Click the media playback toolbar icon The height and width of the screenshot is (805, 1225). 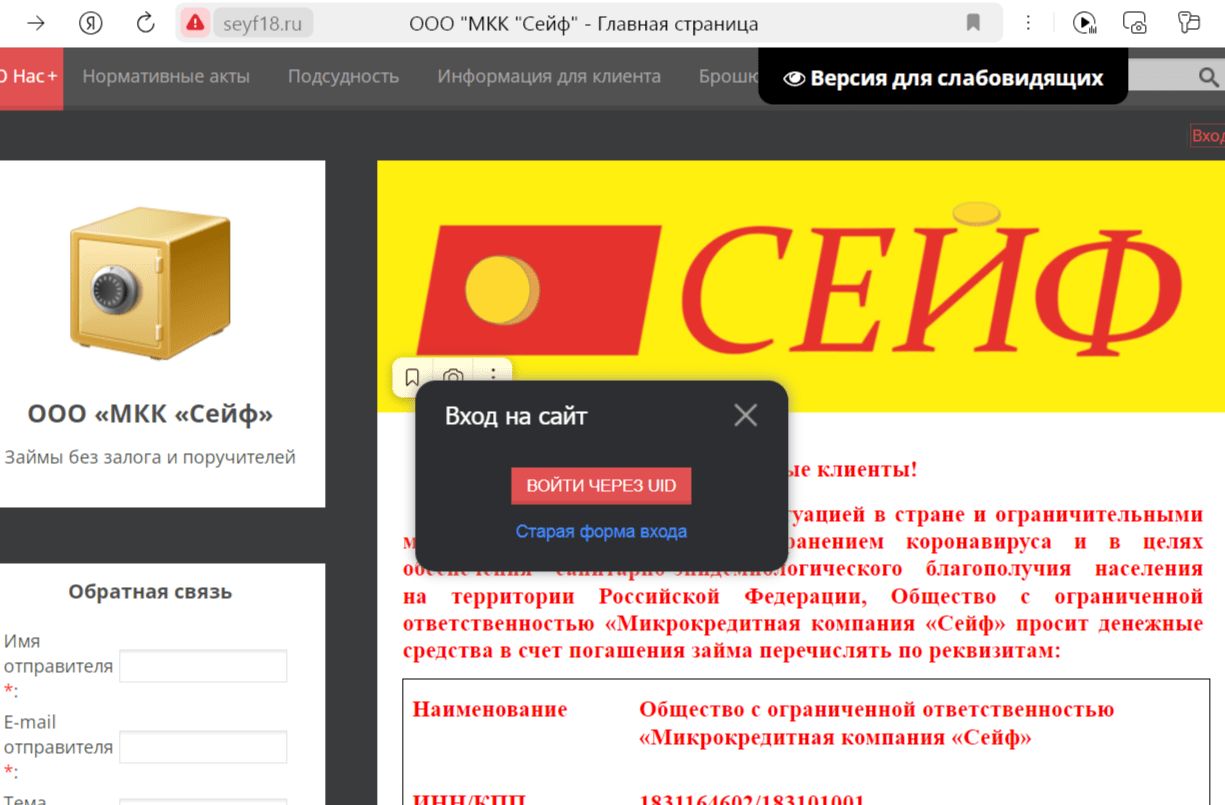tap(1084, 23)
